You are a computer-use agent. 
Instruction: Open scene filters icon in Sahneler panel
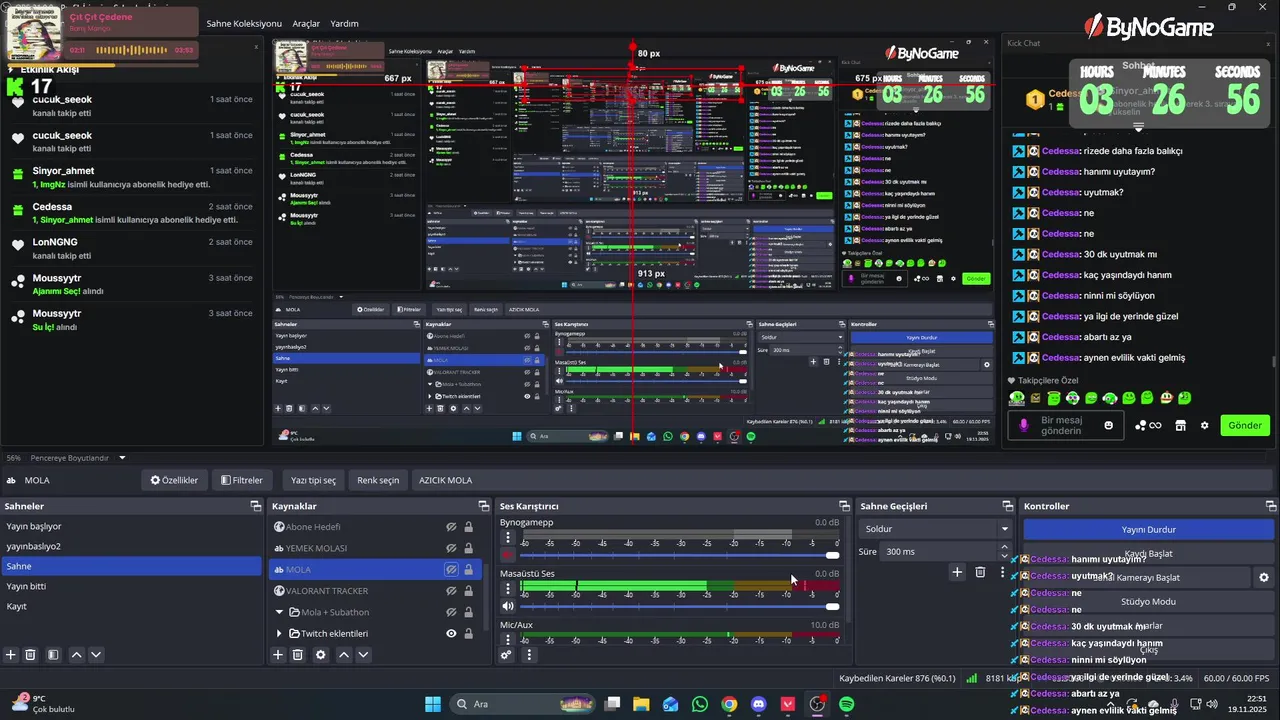pyautogui.click(x=54, y=654)
